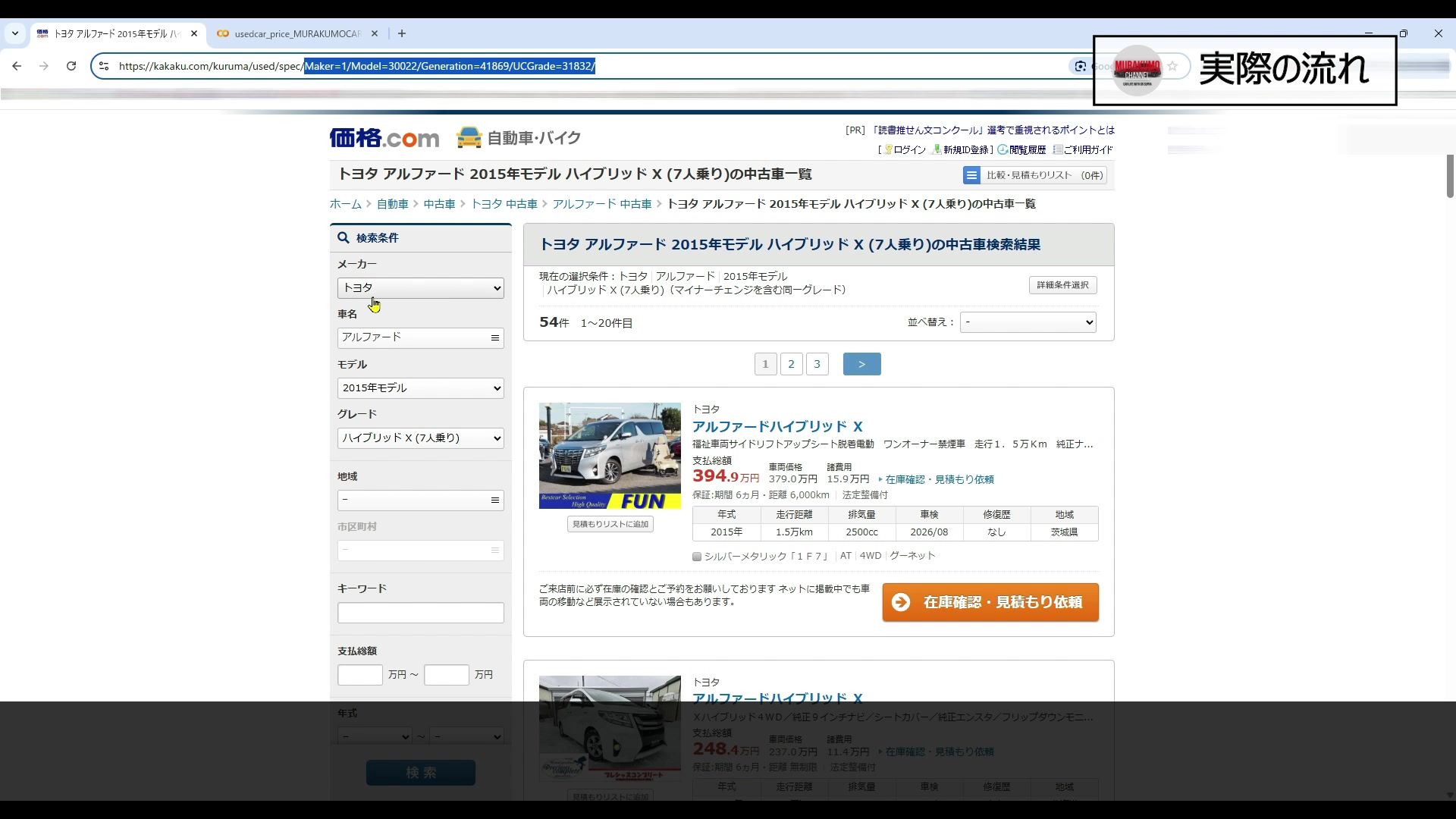The width and height of the screenshot is (1456, 819).
Task: Close the トヨタ アルファード 2015年モデル tab
Action: tap(194, 33)
